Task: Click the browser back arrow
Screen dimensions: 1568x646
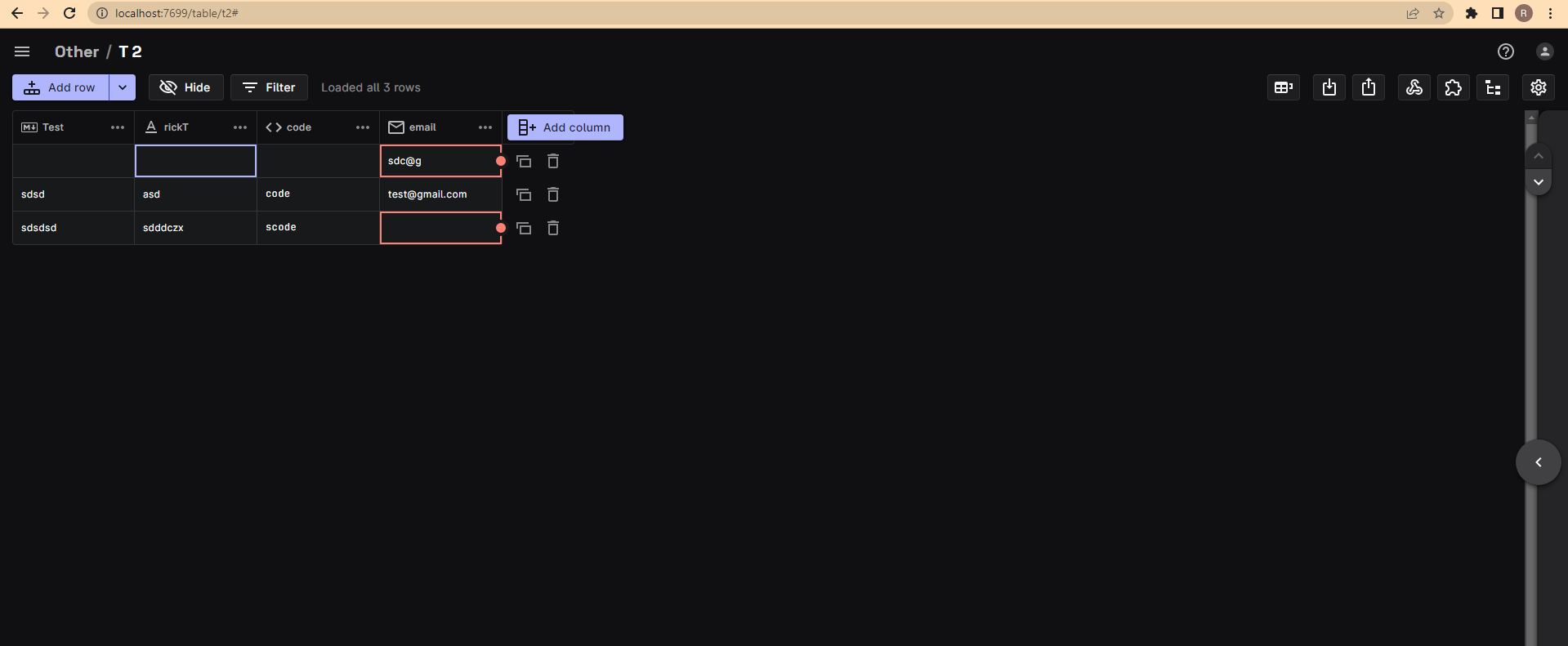Action: pyautogui.click(x=17, y=13)
